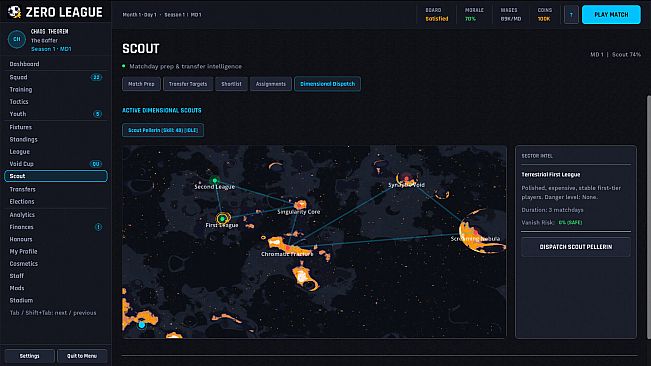Click the Settings button
Image resolution: width=651 pixels, height=366 pixels.
click(x=29, y=356)
